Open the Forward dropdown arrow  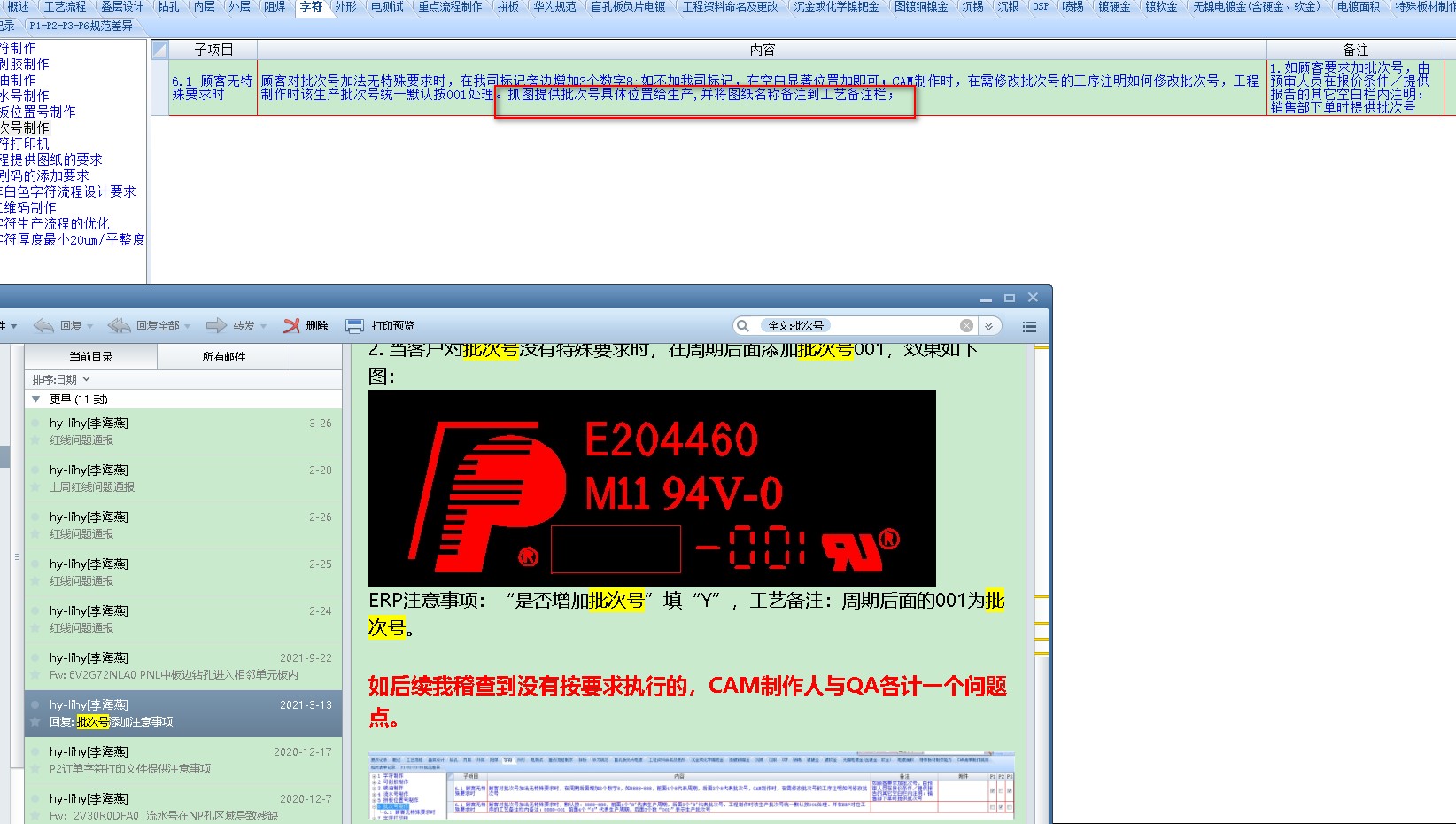(263, 327)
